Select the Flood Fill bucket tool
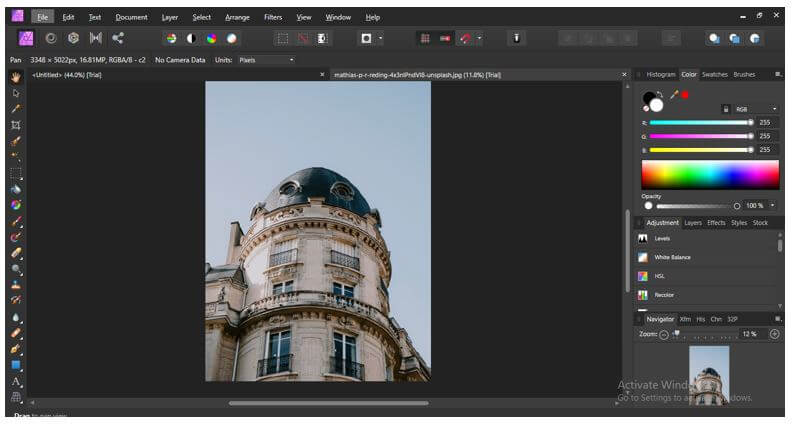Image resolution: width=806 pixels, height=426 pixels. coord(16,189)
